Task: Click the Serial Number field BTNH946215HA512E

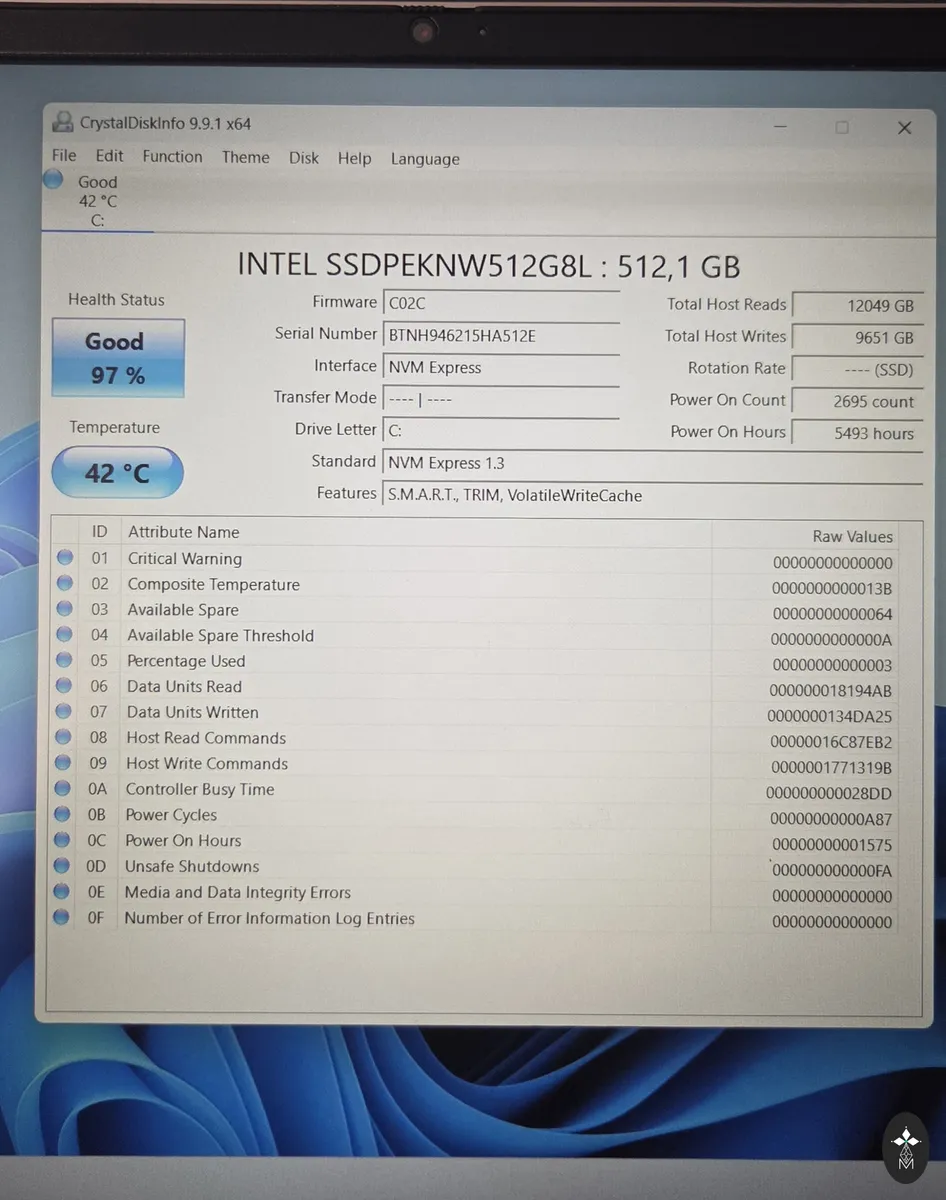Action: (x=501, y=336)
